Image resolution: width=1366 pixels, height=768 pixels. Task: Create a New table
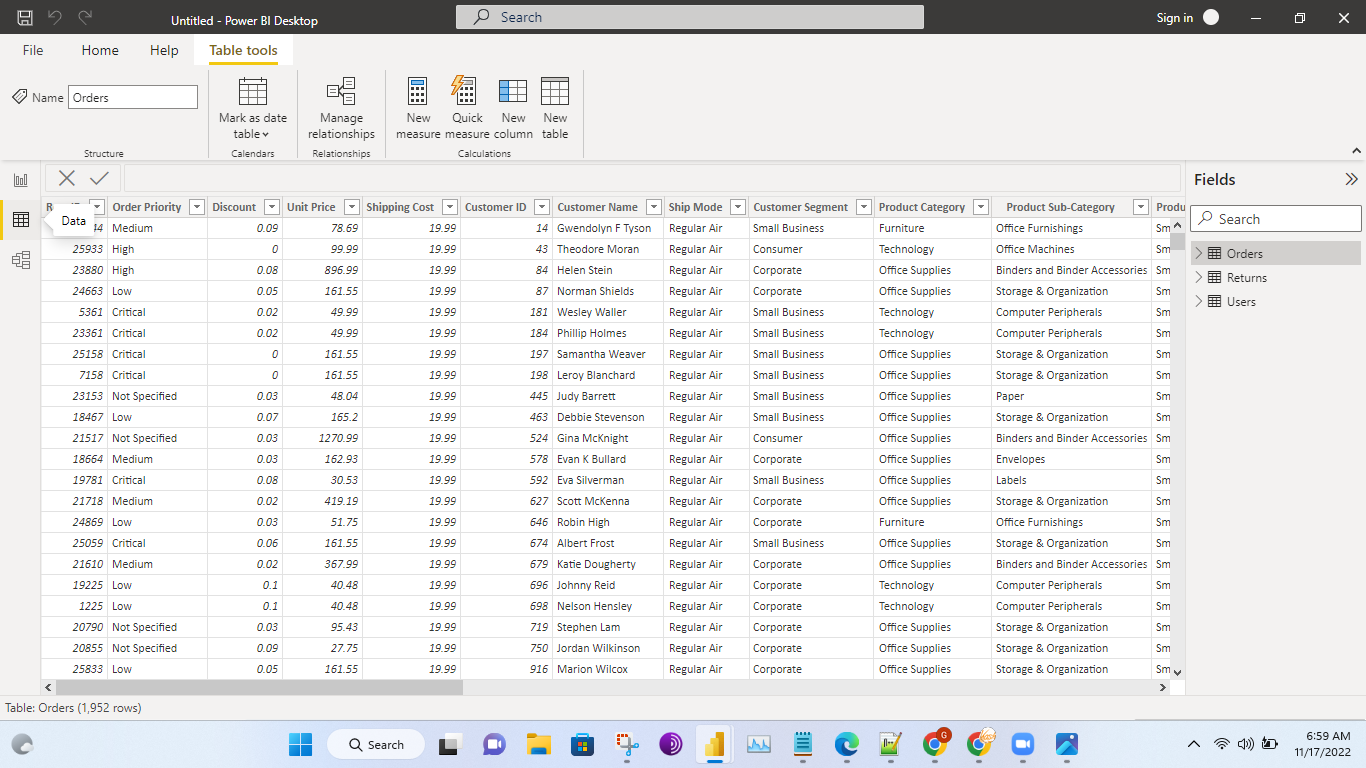[x=555, y=108]
